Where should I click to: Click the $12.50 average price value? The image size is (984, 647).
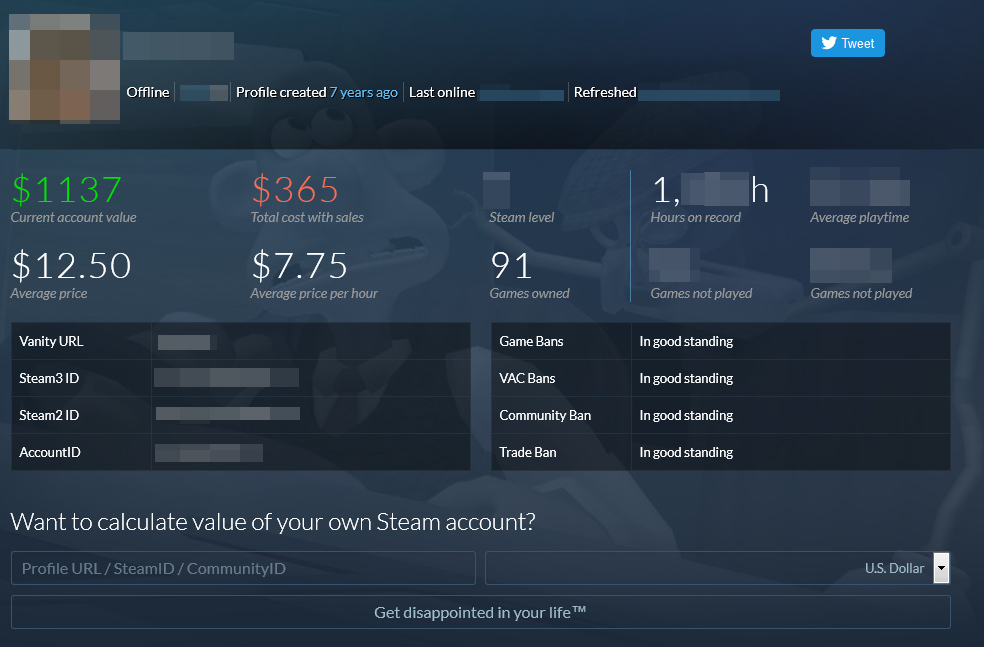pos(72,265)
